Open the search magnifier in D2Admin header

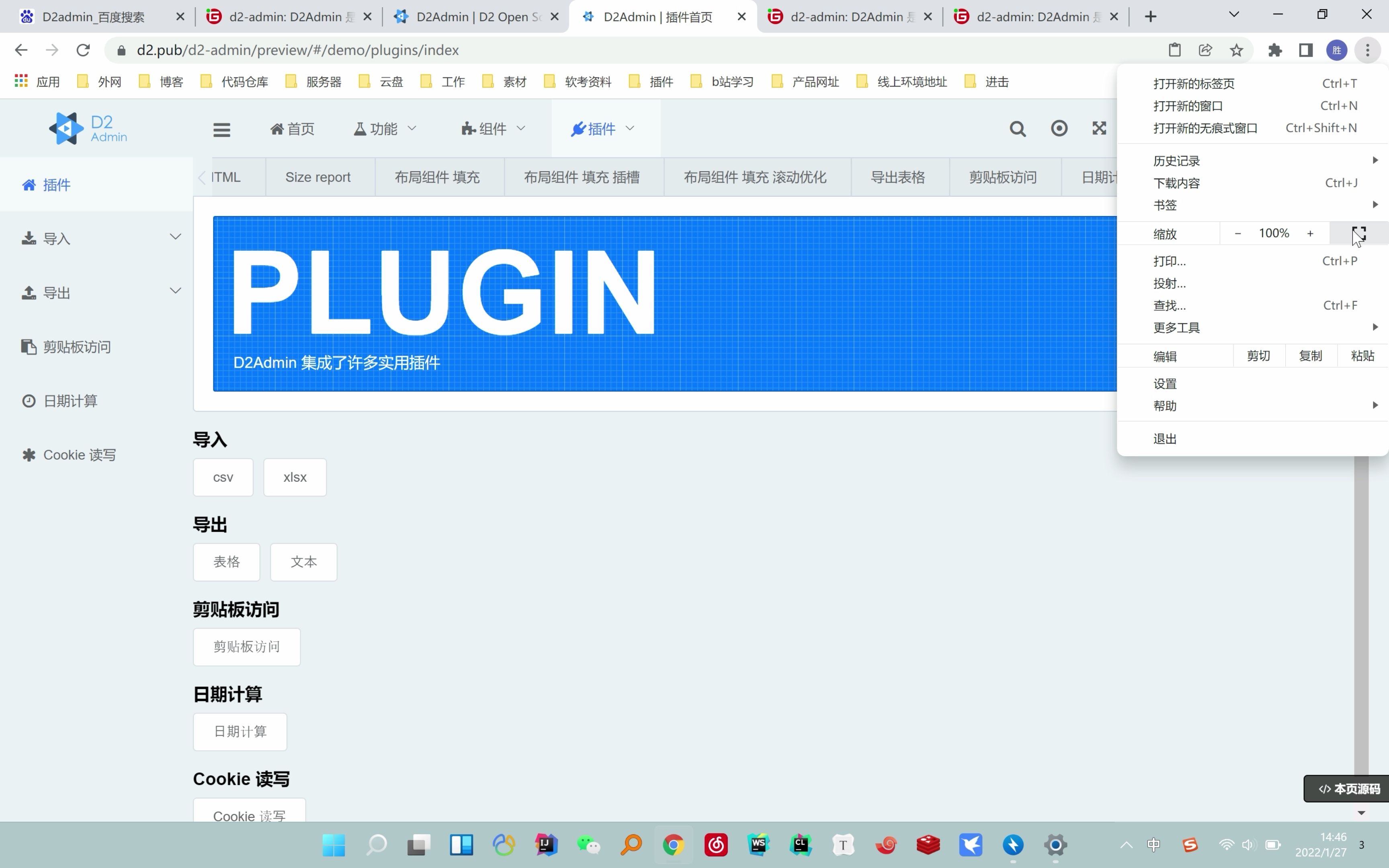click(1018, 129)
